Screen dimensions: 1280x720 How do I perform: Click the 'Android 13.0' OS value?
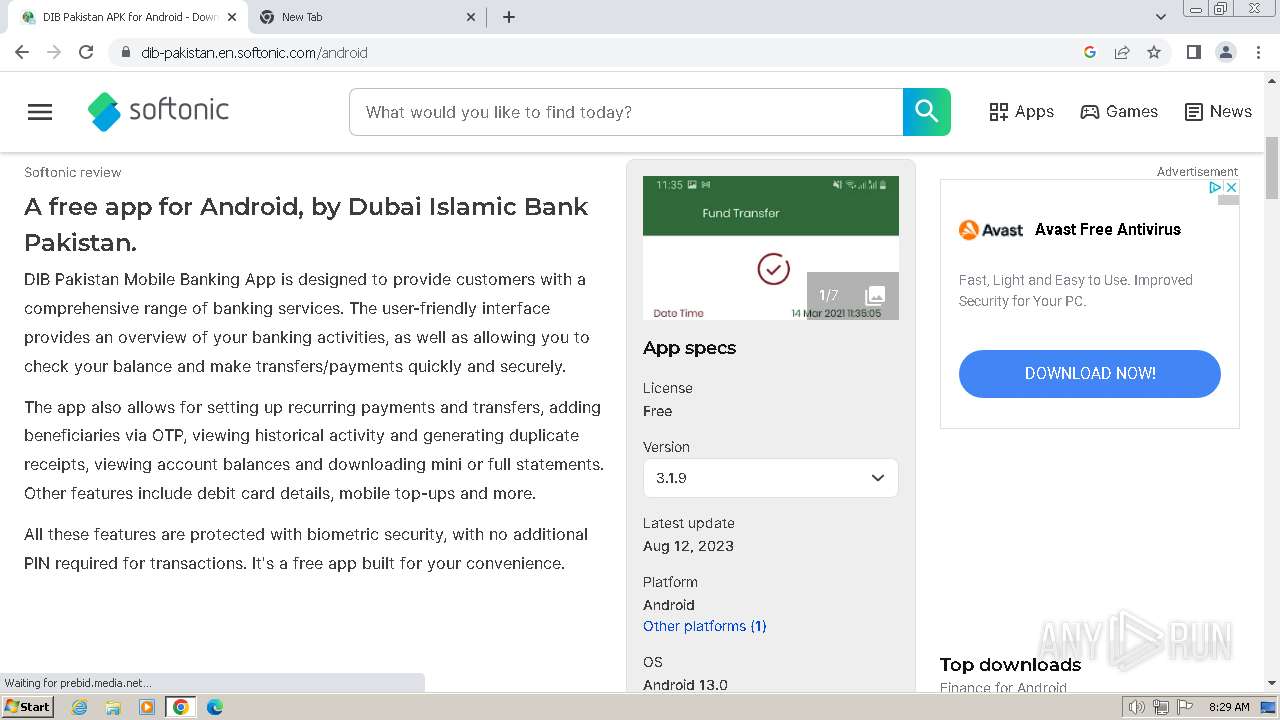click(685, 685)
